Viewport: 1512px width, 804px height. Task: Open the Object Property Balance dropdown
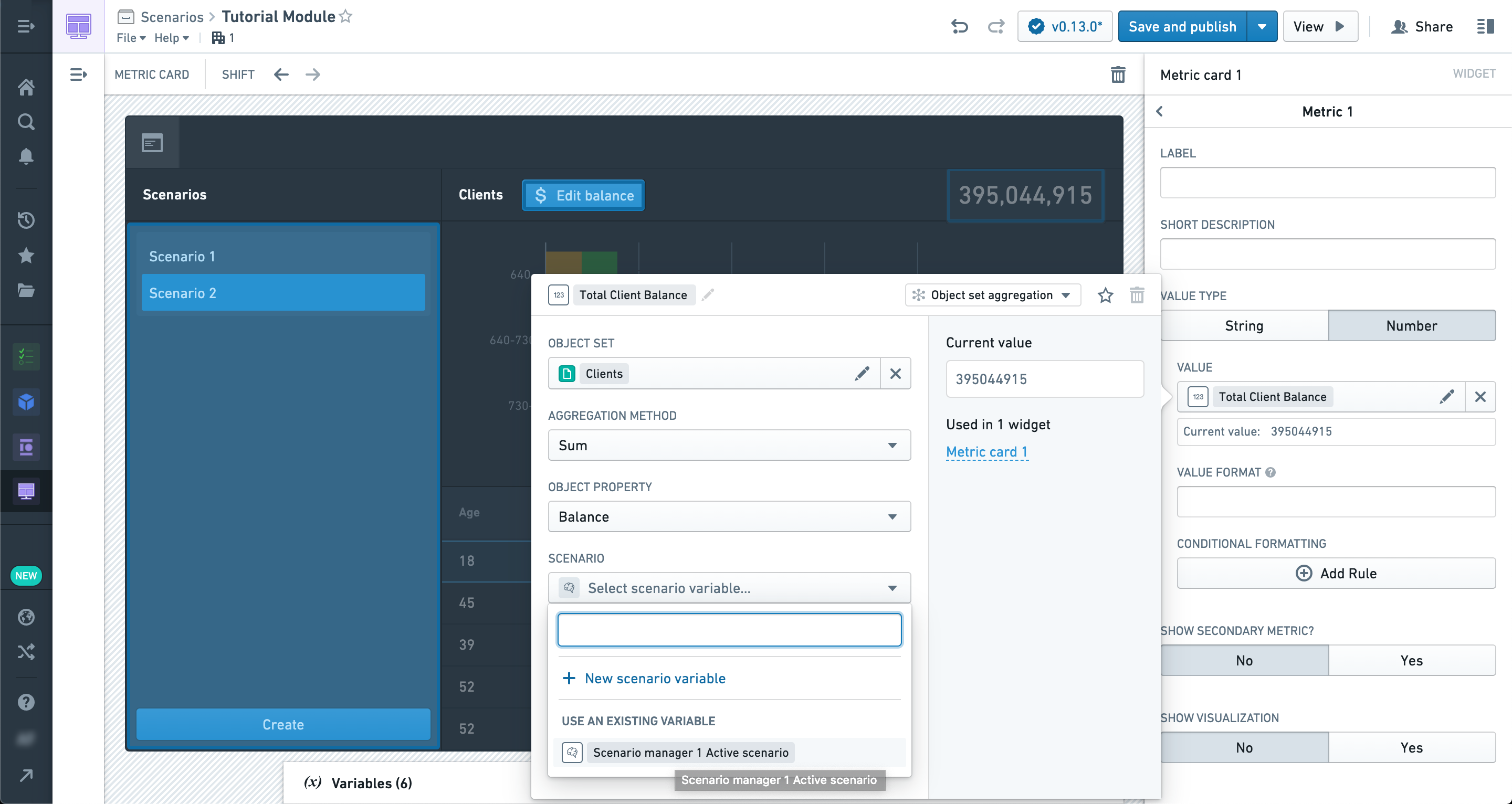click(729, 516)
